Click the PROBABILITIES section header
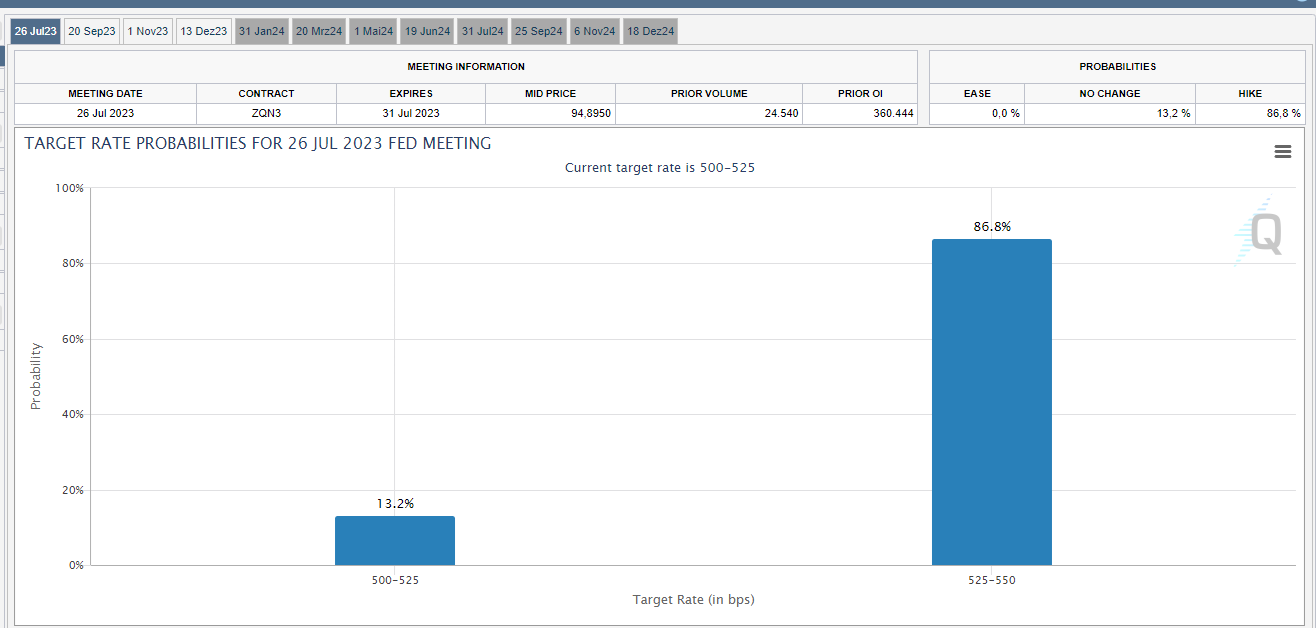Viewport: 1316px width, 628px height. coord(1117,66)
